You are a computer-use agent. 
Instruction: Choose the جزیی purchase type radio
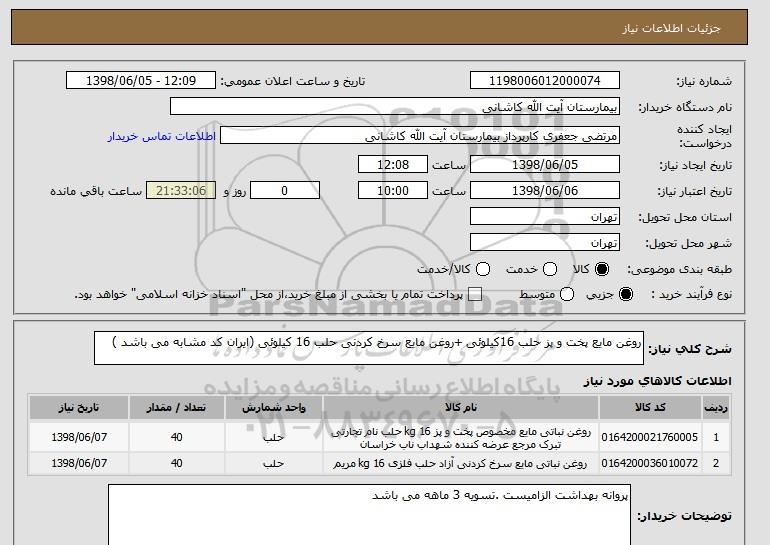click(x=626, y=294)
